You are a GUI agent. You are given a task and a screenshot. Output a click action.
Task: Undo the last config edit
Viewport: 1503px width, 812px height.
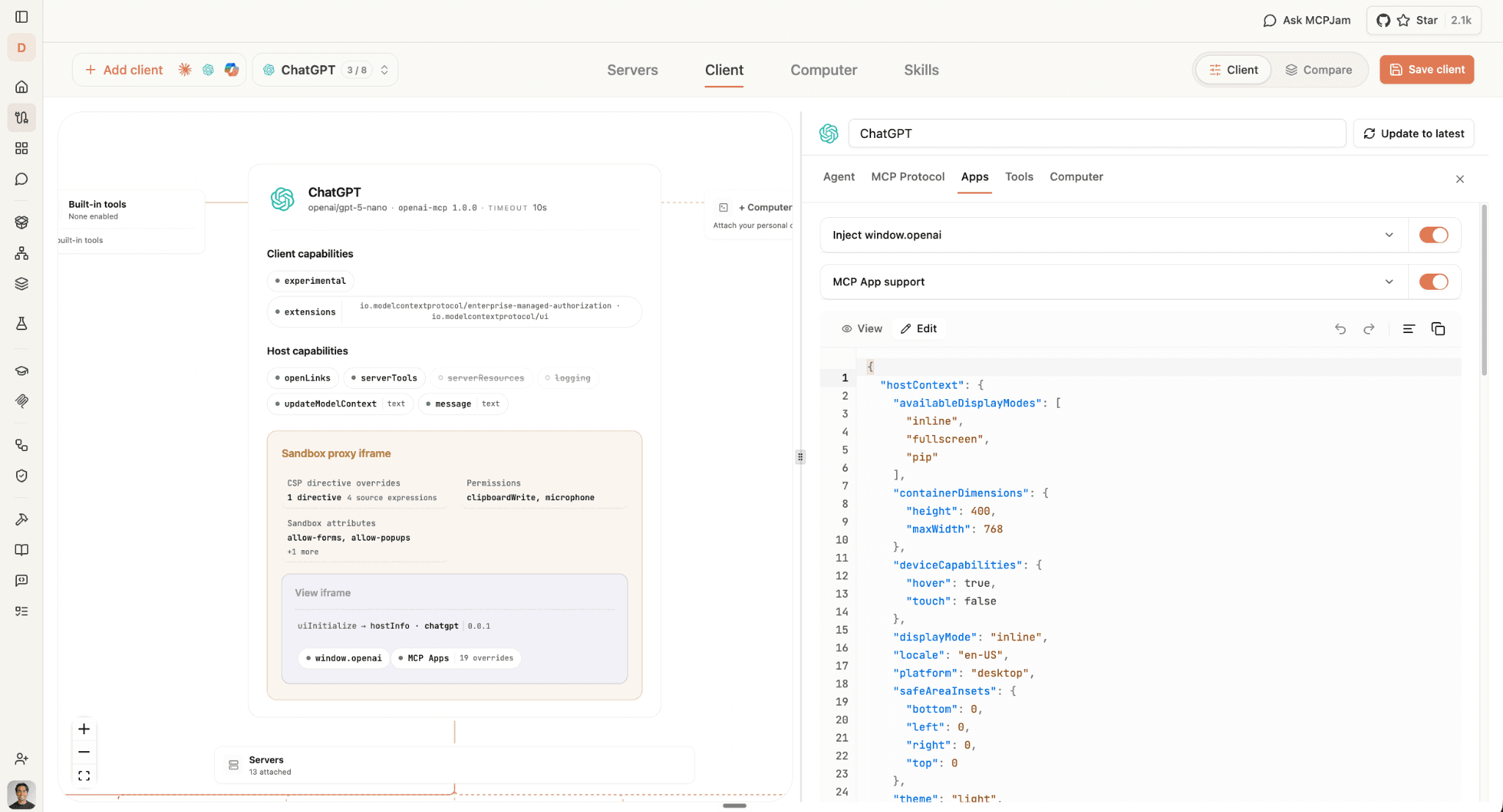pos(1340,329)
